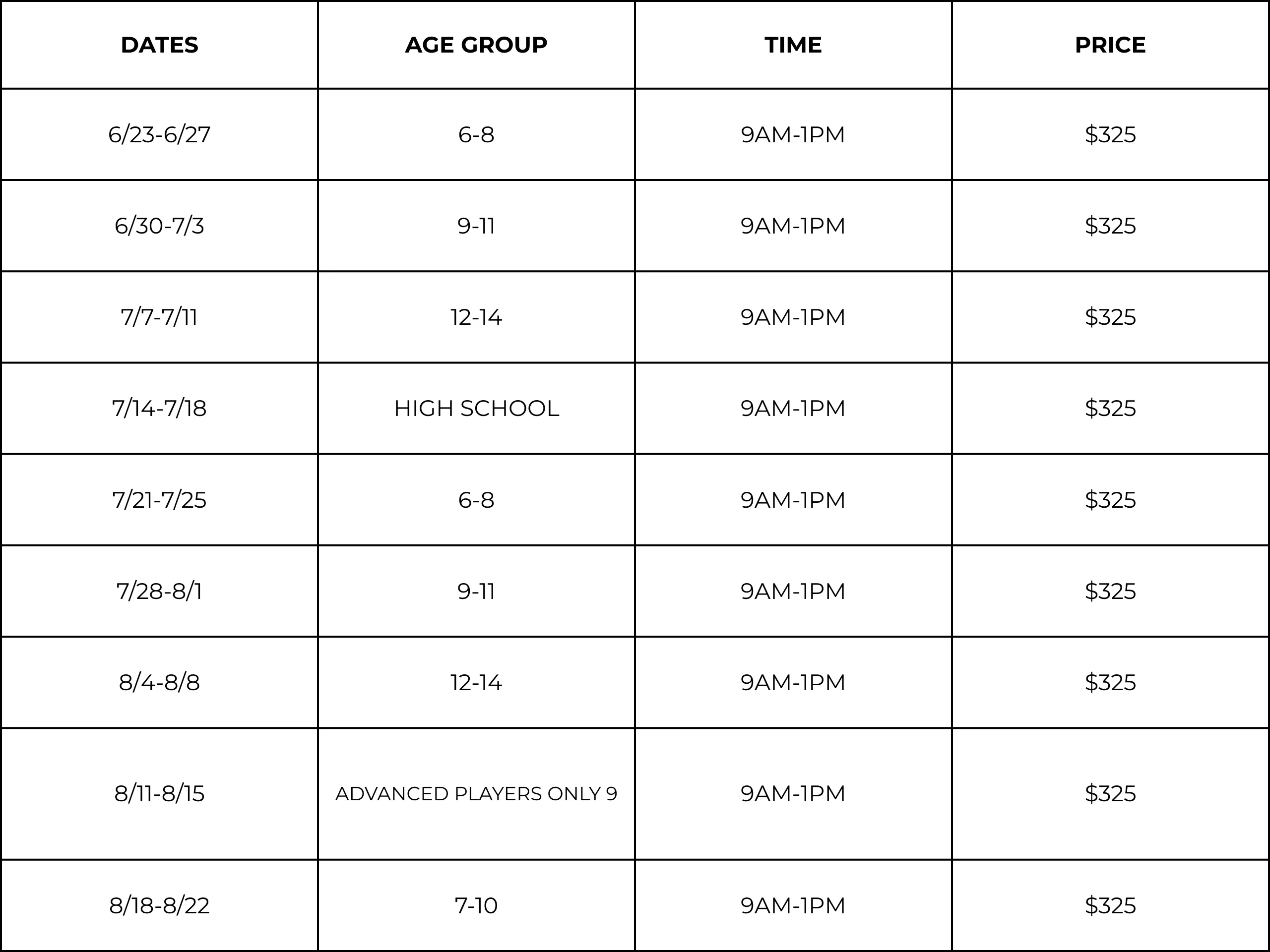This screenshot has width=1270, height=952.
Task: Click the 8/18-8/22 date cell
Action: (x=159, y=905)
